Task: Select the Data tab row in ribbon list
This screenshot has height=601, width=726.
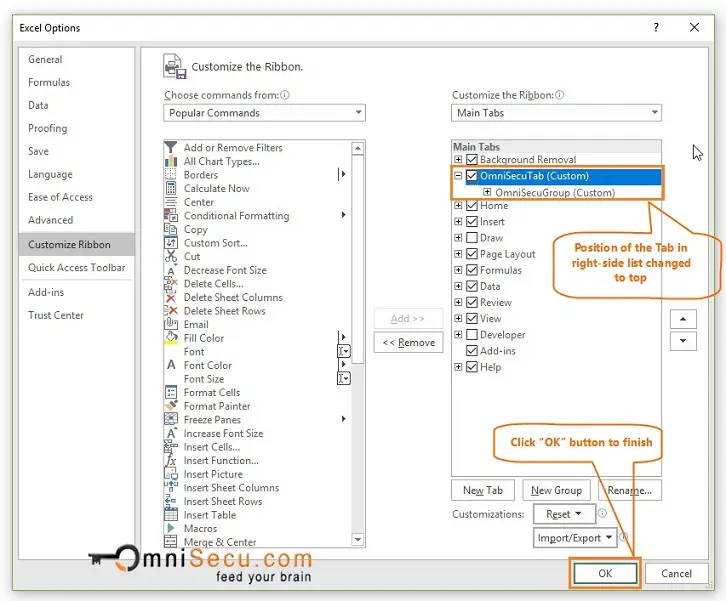Action: point(490,286)
